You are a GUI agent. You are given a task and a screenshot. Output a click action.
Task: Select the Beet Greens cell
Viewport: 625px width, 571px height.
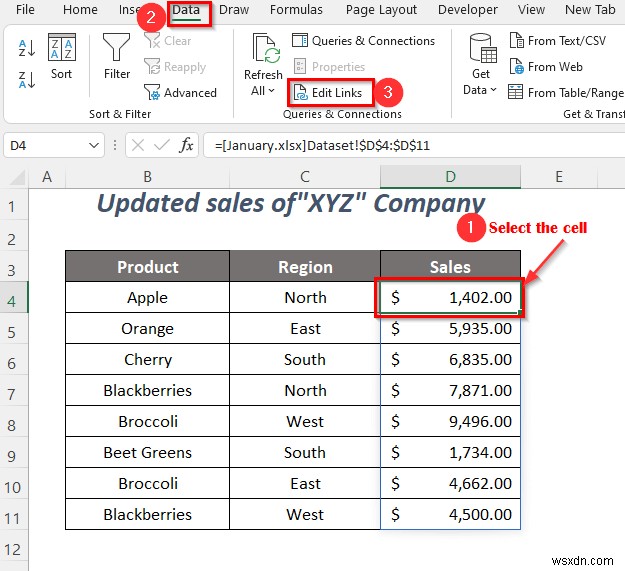tap(147, 453)
